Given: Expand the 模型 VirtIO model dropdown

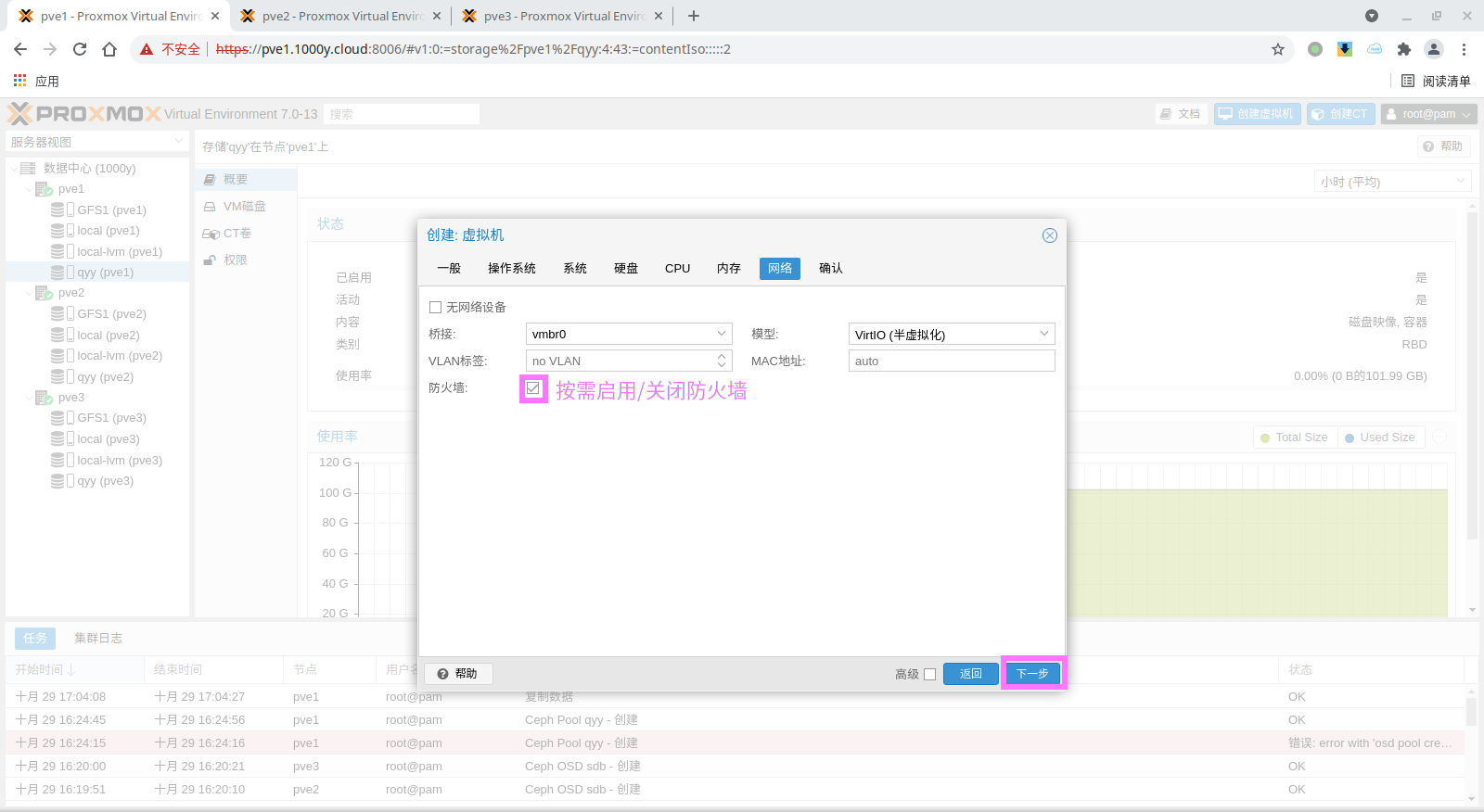Looking at the screenshot, I should click(x=1043, y=334).
